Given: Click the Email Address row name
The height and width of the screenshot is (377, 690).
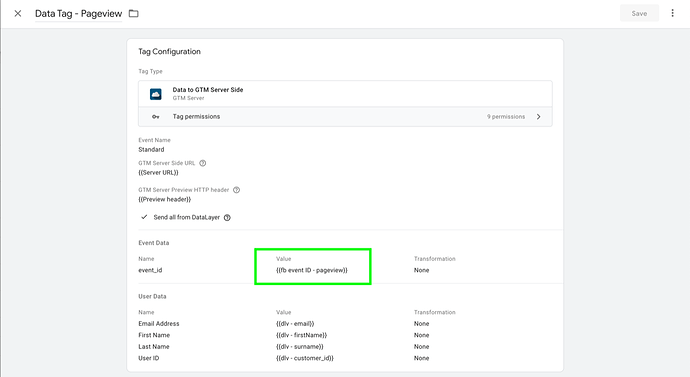Looking at the screenshot, I should click(x=158, y=323).
